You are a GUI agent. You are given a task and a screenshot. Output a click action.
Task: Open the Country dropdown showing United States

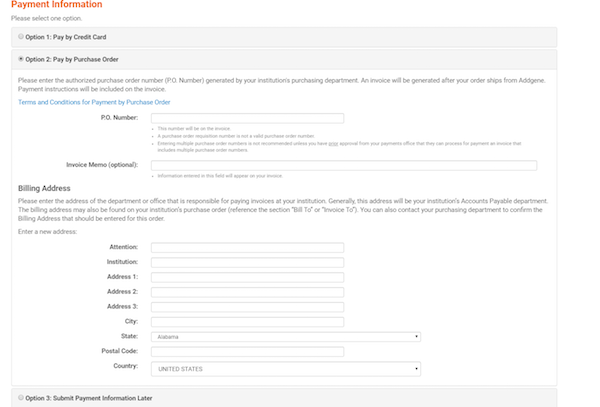pyautogui.click(x=286, y=369)
